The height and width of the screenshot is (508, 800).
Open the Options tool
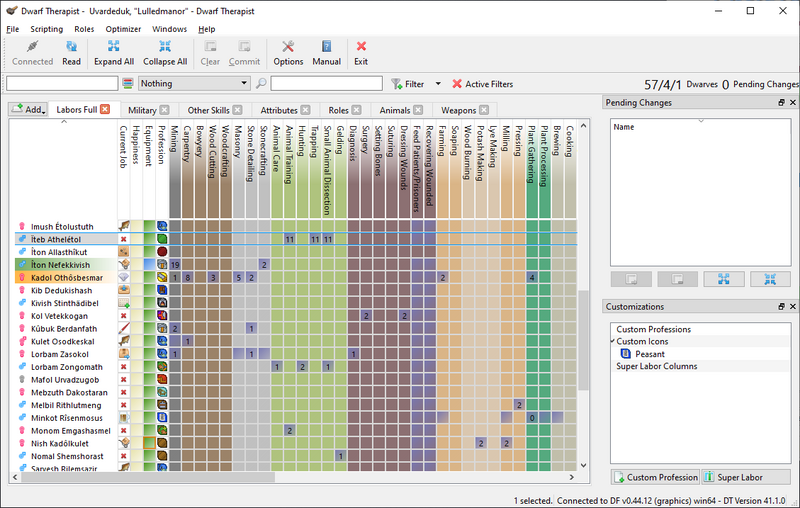(288, 53)
